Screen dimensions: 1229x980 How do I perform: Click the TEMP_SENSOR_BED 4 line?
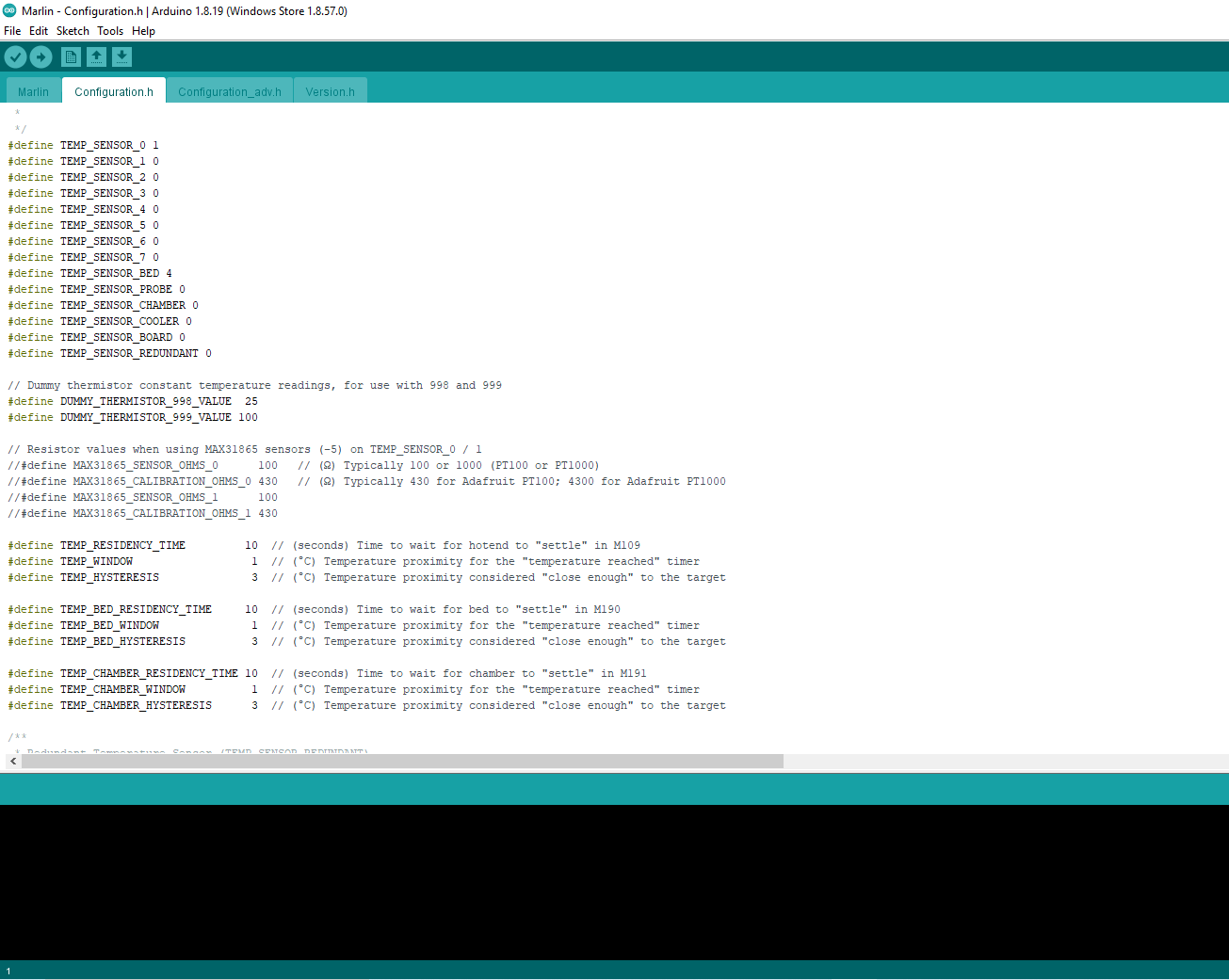pos(90,273)
